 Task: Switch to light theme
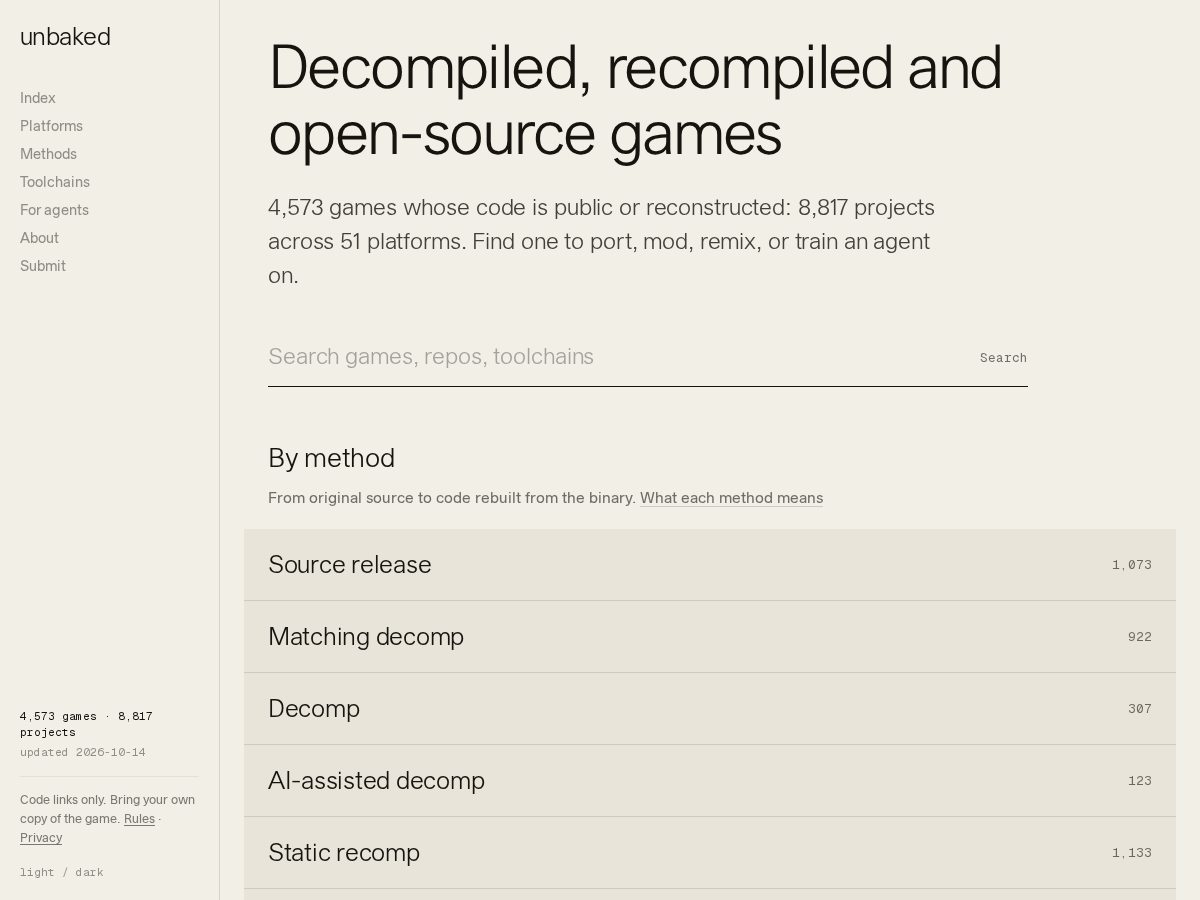[37, 872]
